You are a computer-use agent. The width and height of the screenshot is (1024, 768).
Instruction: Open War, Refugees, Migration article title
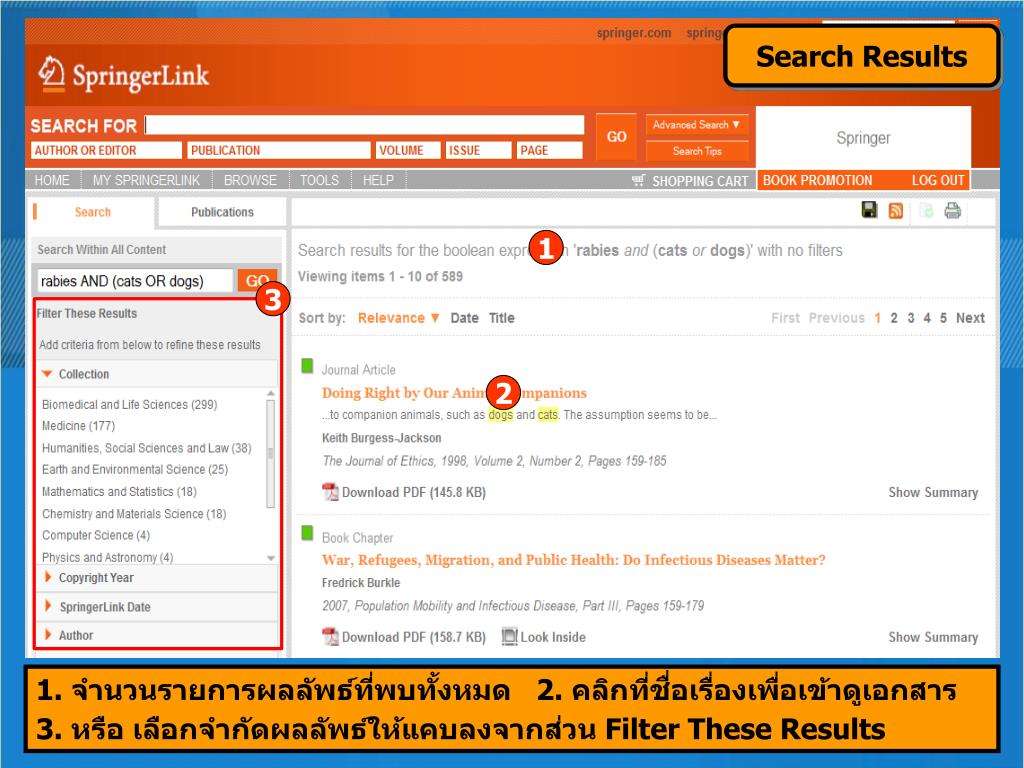(573, 560)
